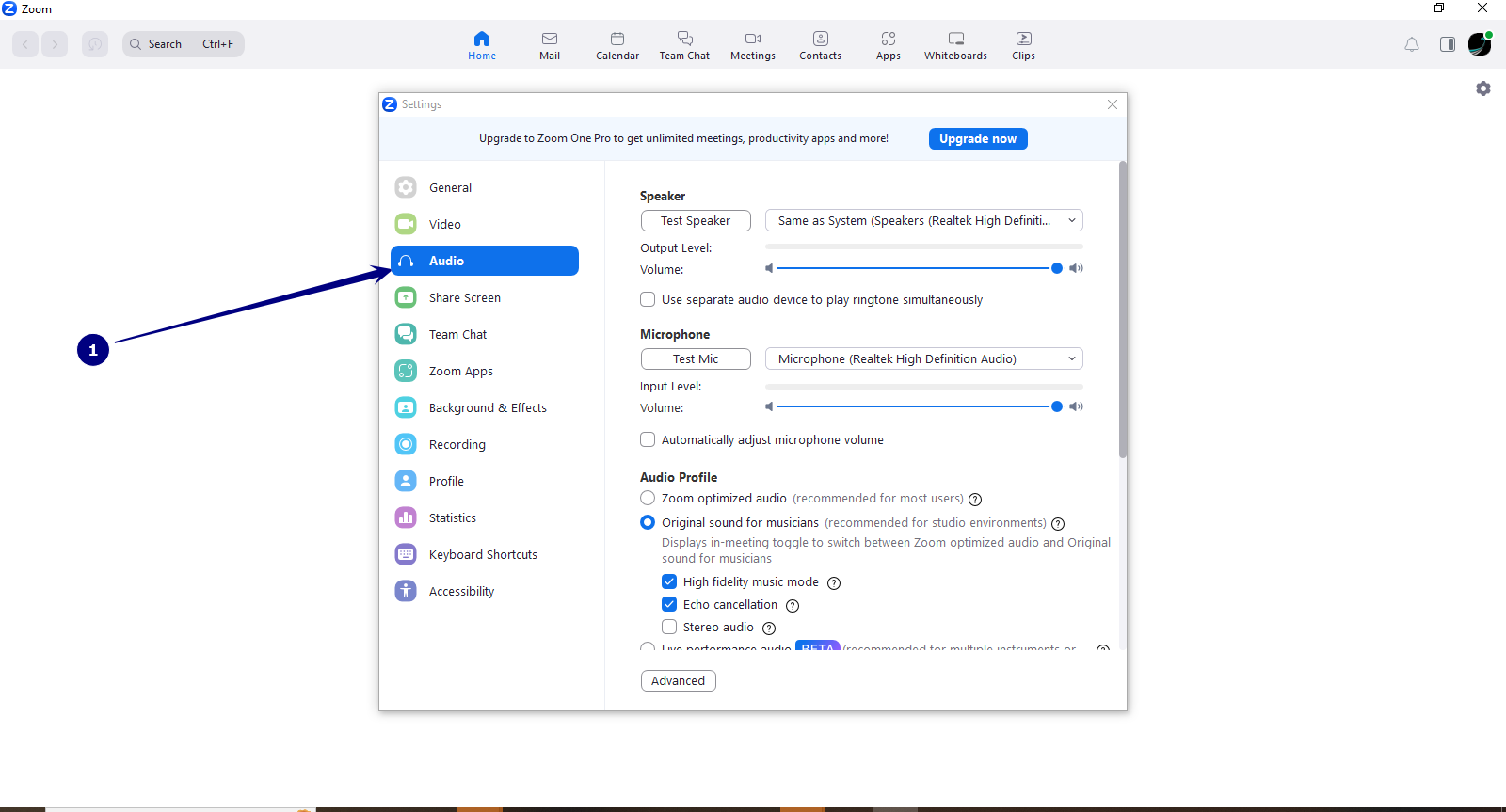Click the Recording settings icon

click(406, 444)
